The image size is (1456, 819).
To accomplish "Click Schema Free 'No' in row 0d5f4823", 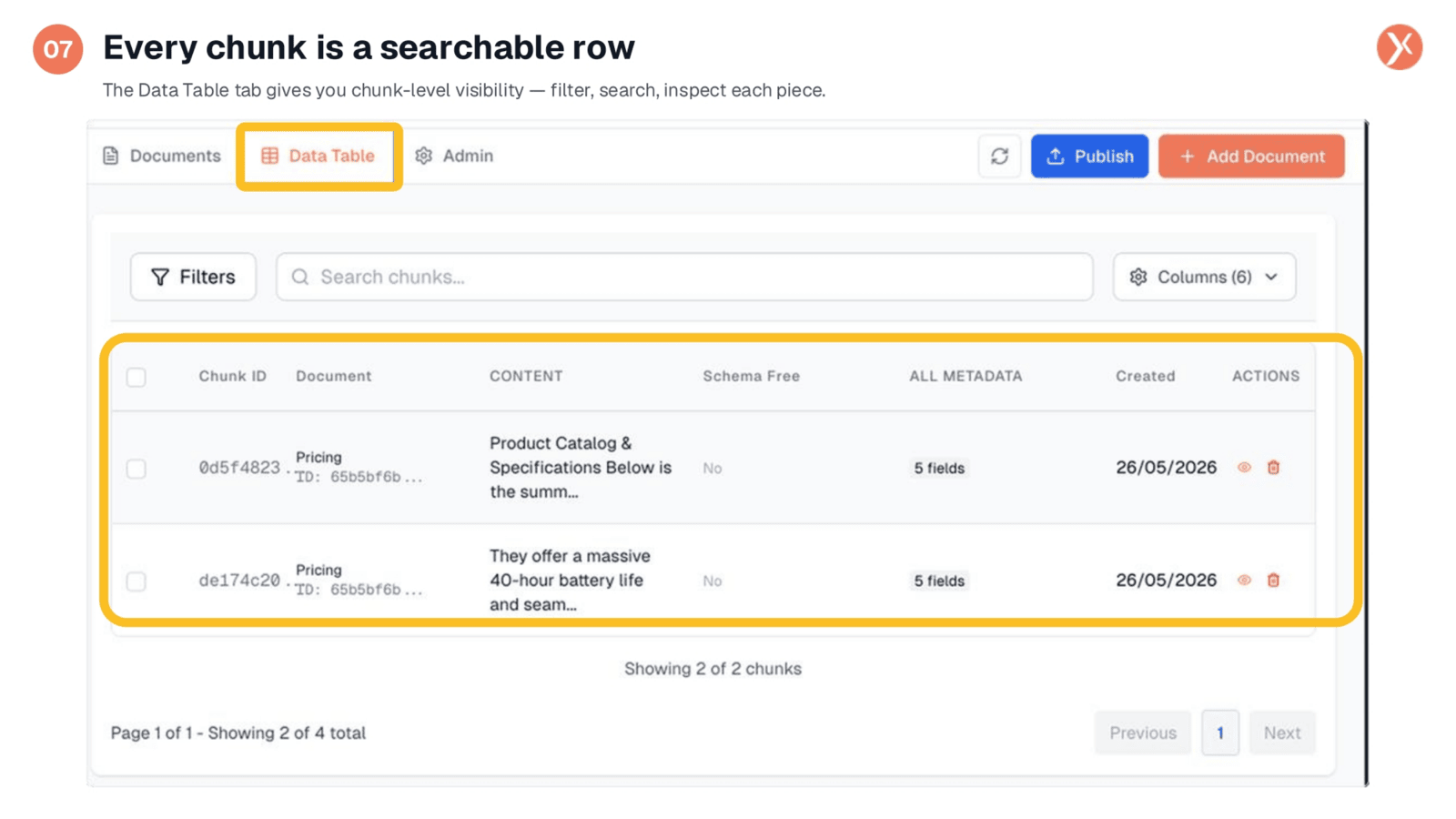I will (x=712, y=468).
